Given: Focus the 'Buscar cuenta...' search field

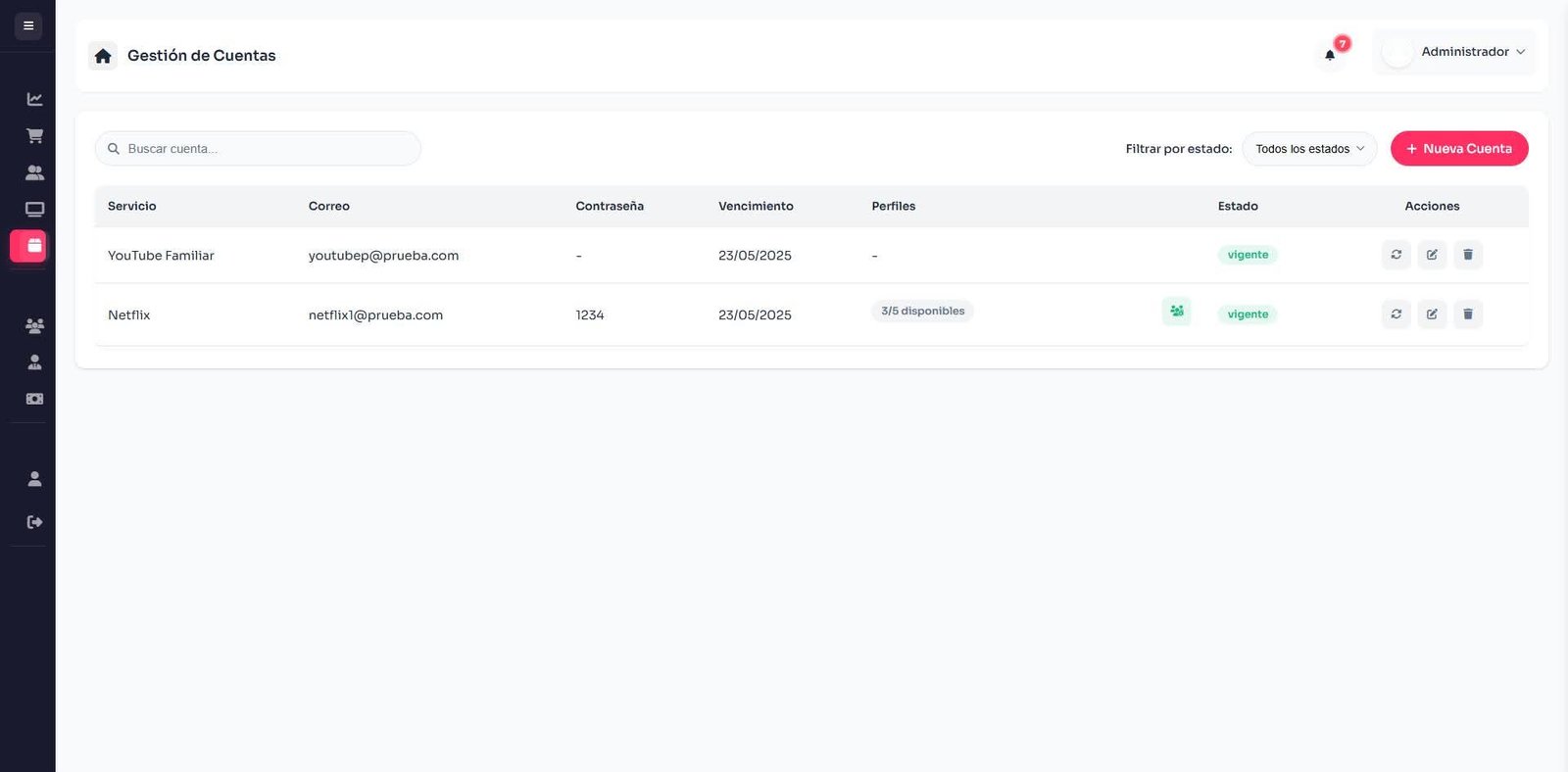Looking at the screenshot, I should (x=258, y=149).
